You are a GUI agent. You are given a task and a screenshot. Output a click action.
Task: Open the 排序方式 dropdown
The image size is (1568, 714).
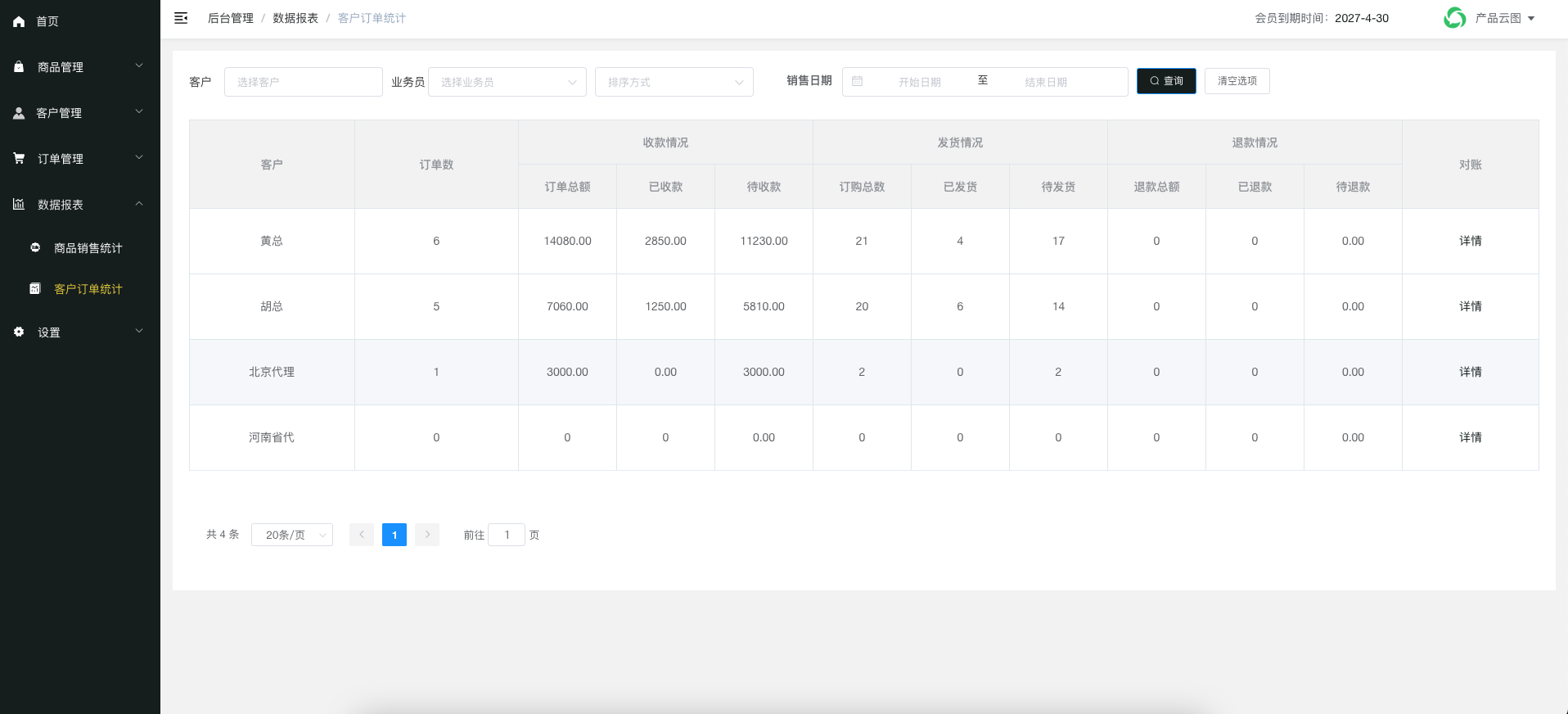coord(674,82)
